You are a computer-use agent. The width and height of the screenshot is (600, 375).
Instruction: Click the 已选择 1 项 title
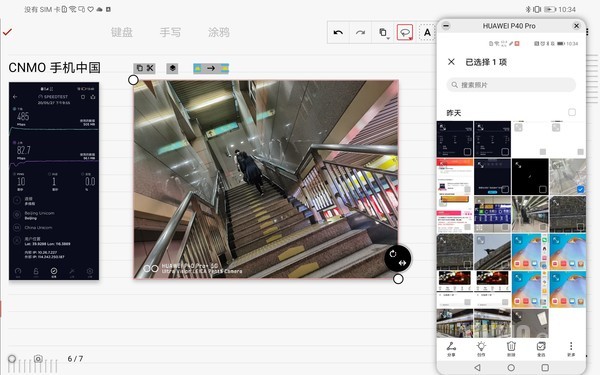486,62
